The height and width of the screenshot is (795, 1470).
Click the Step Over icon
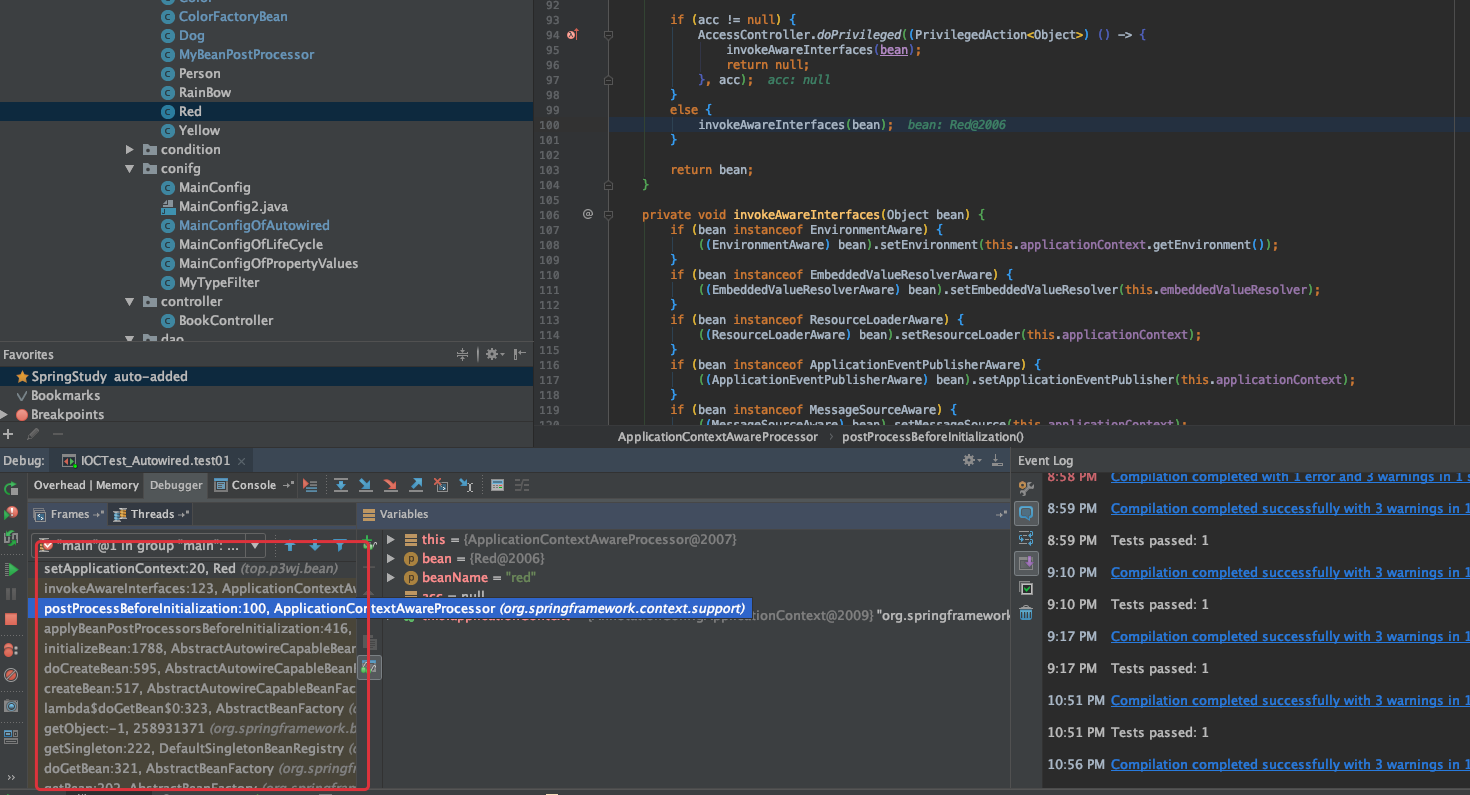pyautogui.click(x=341, y=485)
